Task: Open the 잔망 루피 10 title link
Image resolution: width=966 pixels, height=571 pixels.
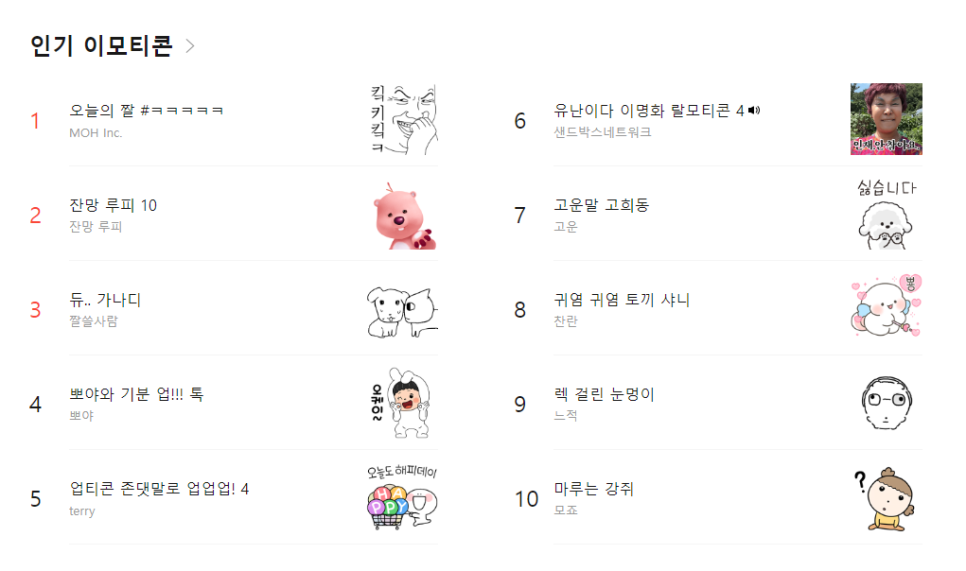Action: pyautogui.click(x=113, y=205)
